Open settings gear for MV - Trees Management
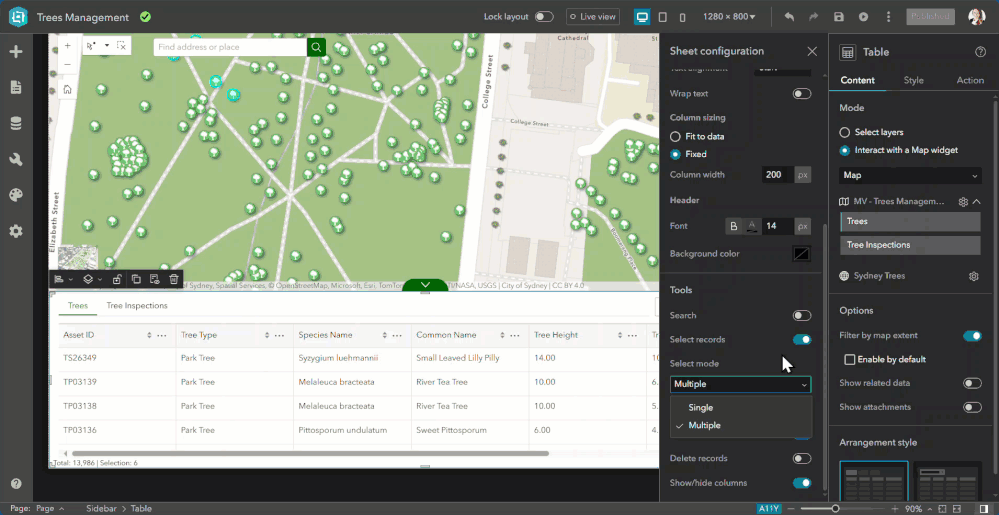Image resolution: width=999 pixels, height=515 pixels. 963,202
